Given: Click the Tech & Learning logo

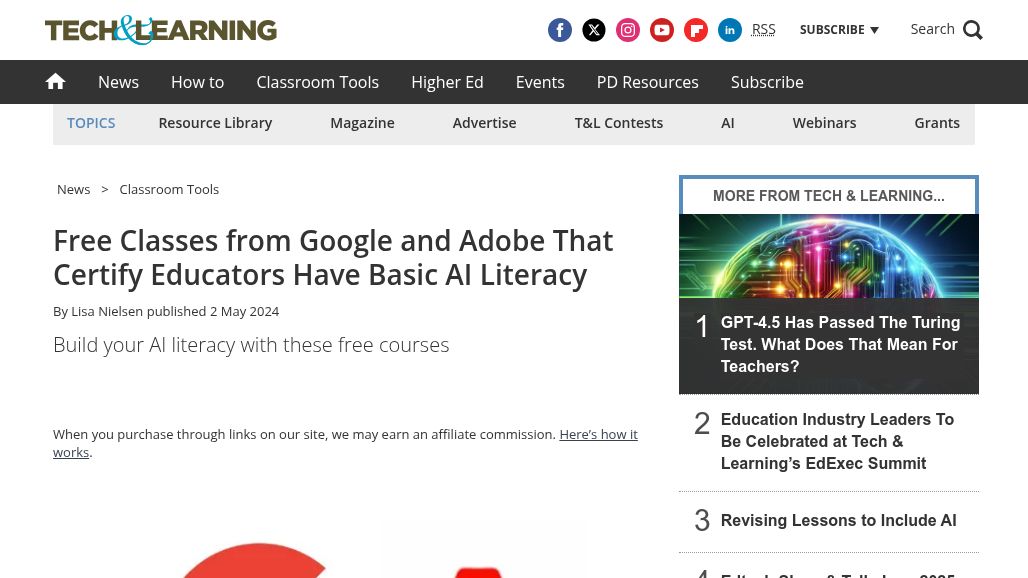Looking at the screenshot, I should pos(161,30).
